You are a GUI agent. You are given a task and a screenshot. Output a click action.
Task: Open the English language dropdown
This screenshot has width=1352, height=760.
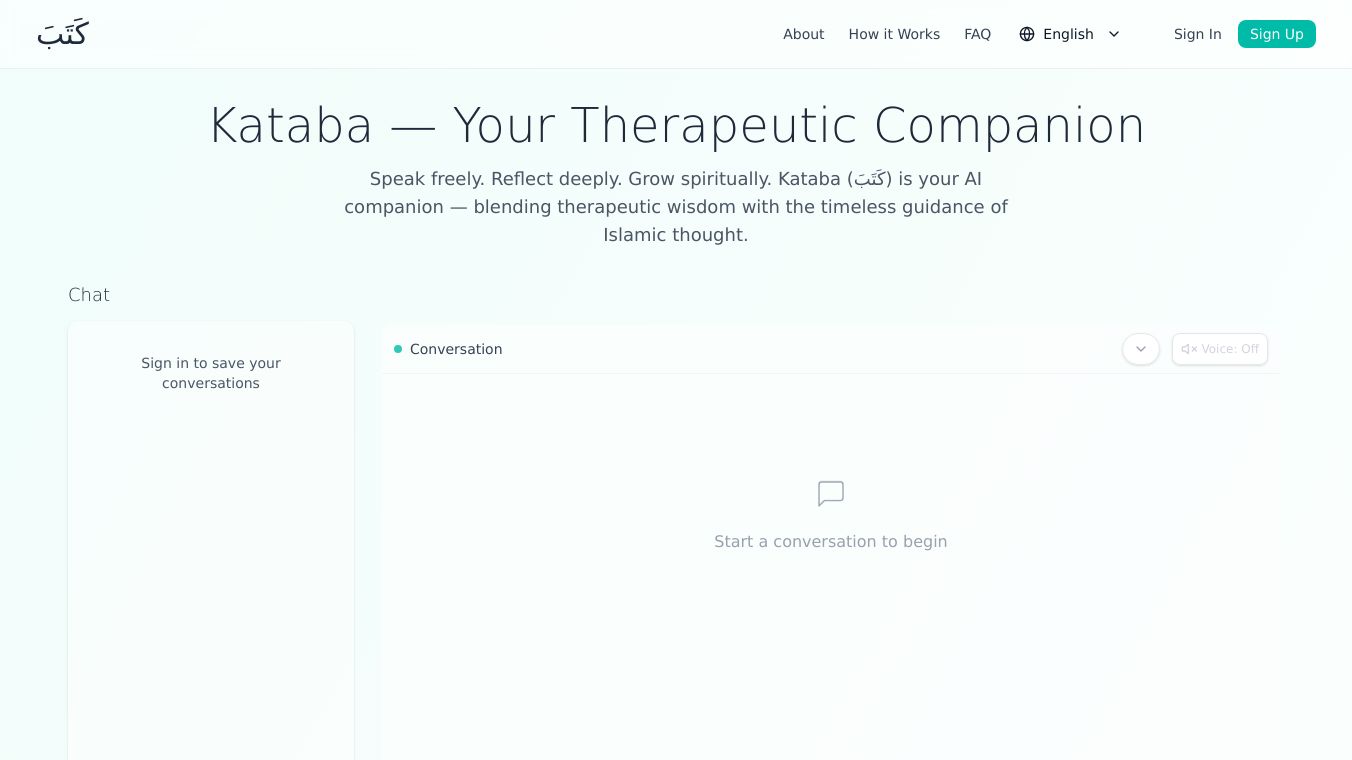coord(1068,34)
